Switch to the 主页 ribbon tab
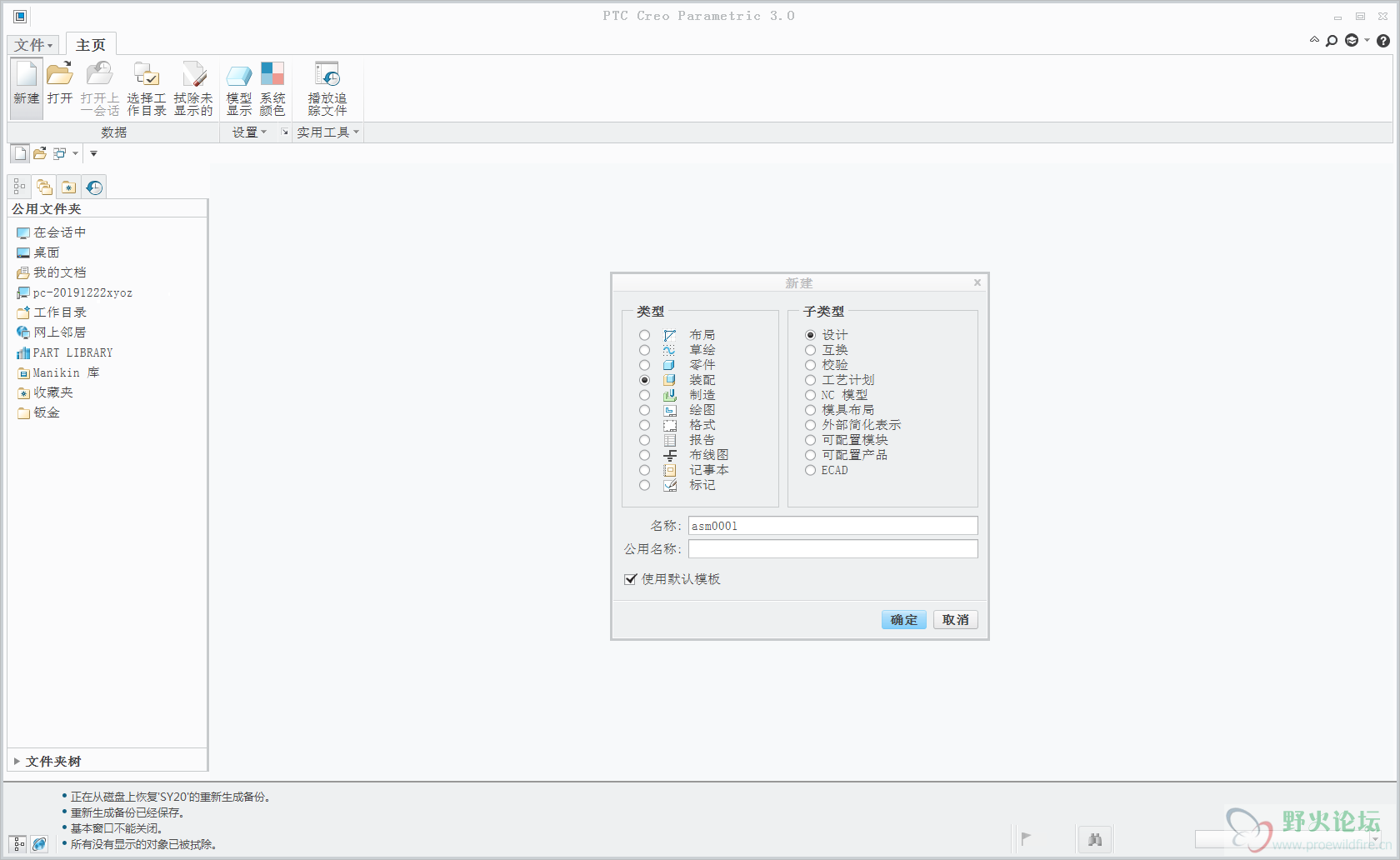 tap(91, 45)
